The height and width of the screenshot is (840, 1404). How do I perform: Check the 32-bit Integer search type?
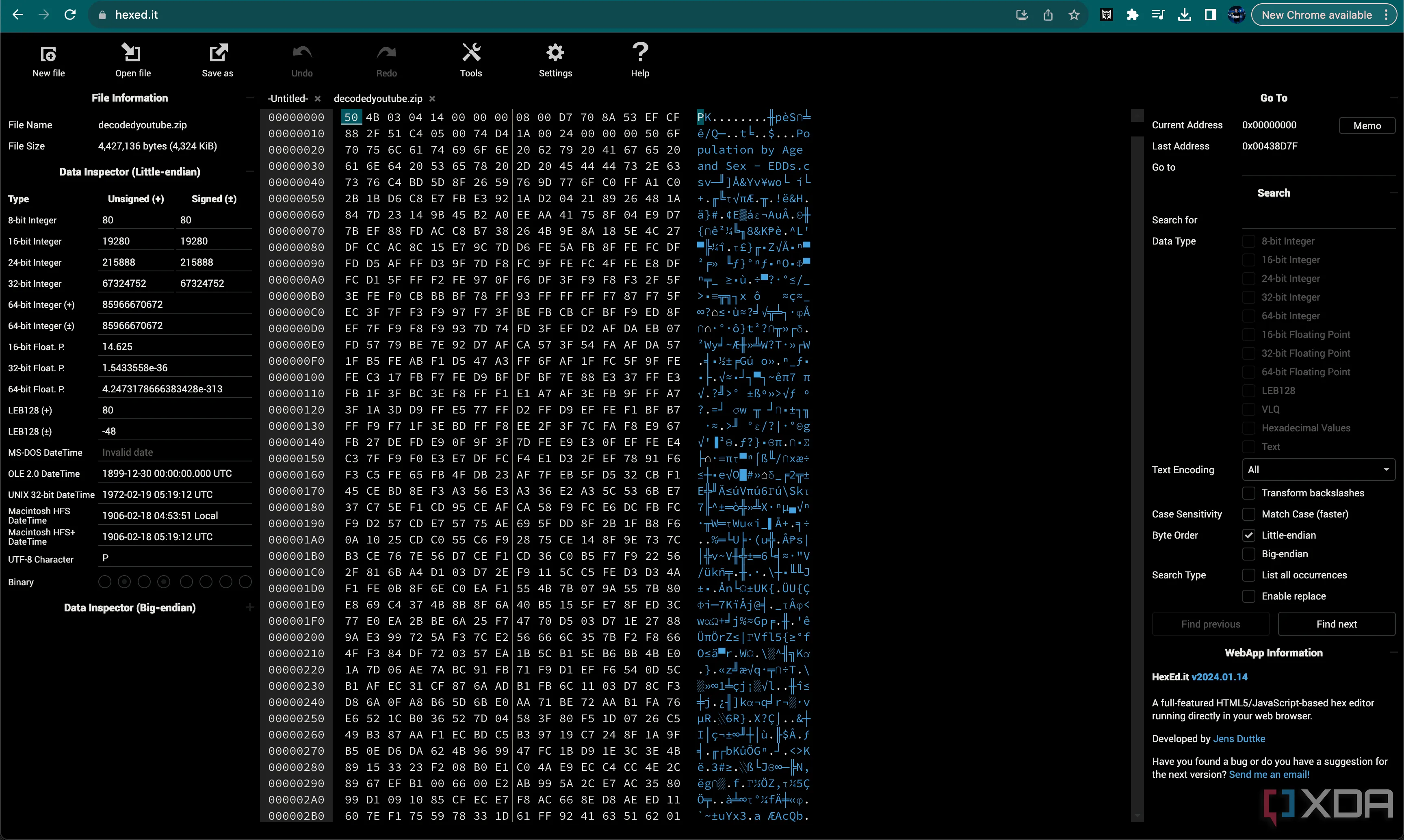pyautogui.click(x=1248, y=297)
